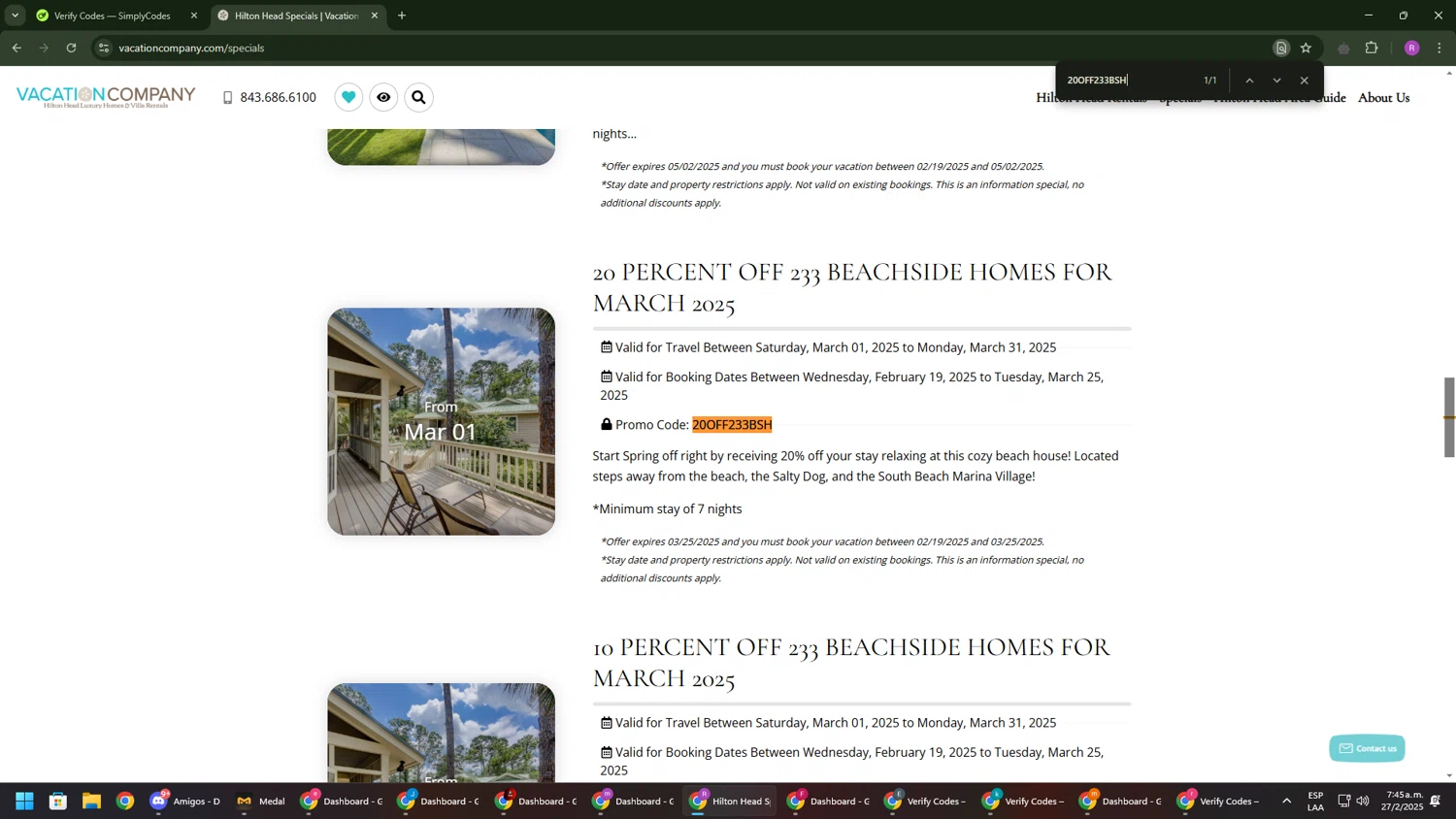Bookmark this page with the star
The width and height of the screenshot is (1456, 819).
pos(1306,48)
